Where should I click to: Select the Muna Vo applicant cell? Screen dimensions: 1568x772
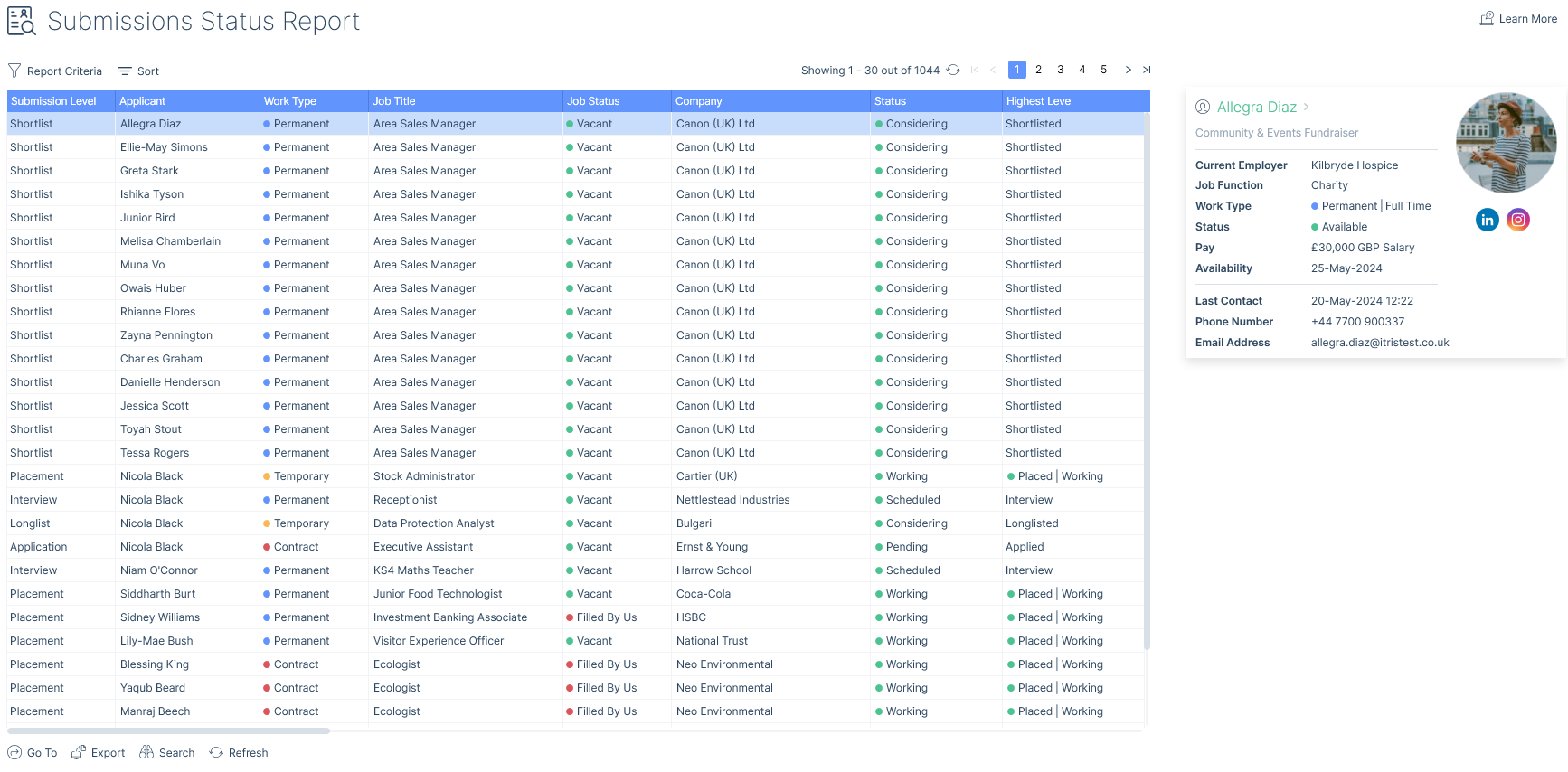point(188,265)
